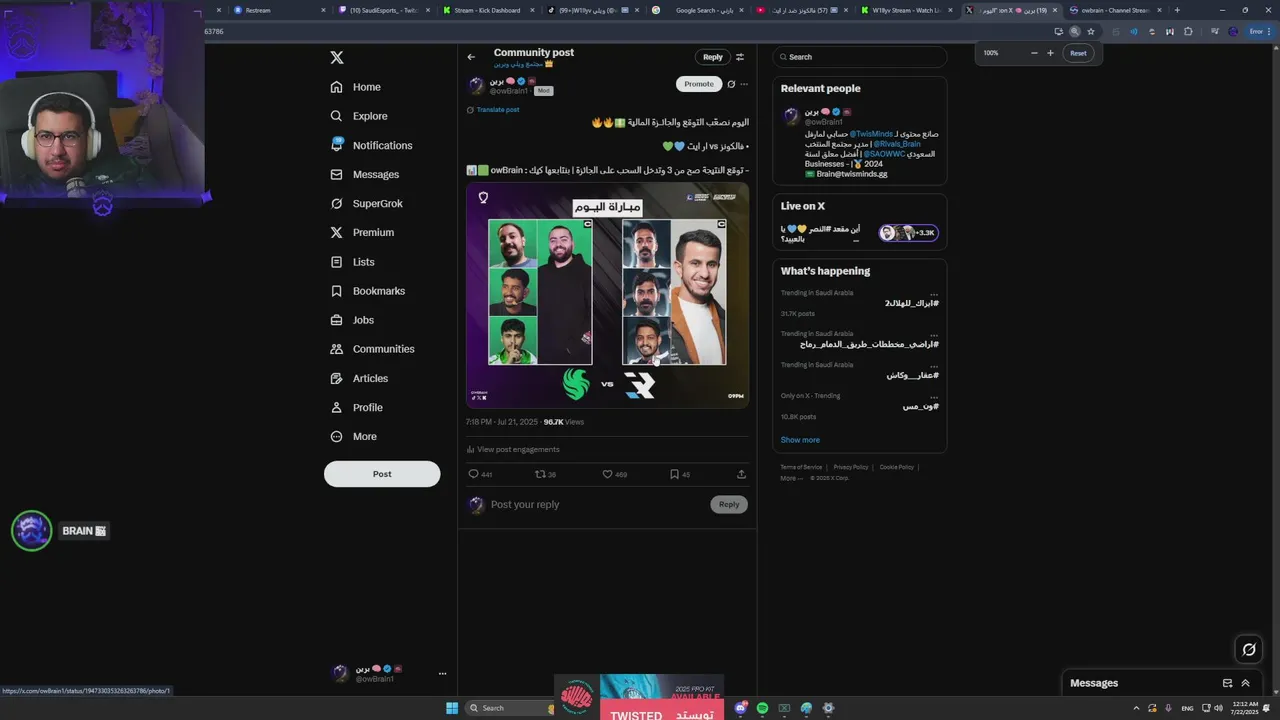Open Discord from the taskbar
Viewport: 1280px width, 720px height.
741,708
